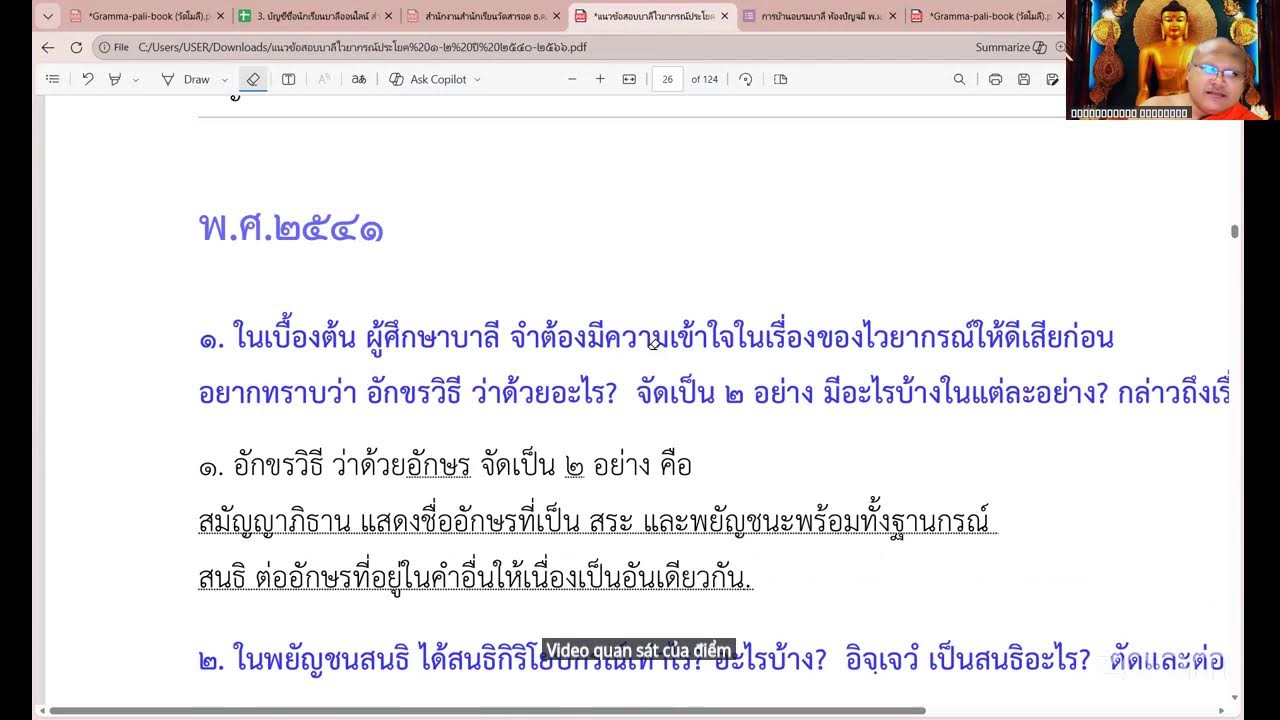Image resolution: width=1280 pixels, height=720 pixels.
Task: Toggle the Erase tool
Action: point(253,79)
